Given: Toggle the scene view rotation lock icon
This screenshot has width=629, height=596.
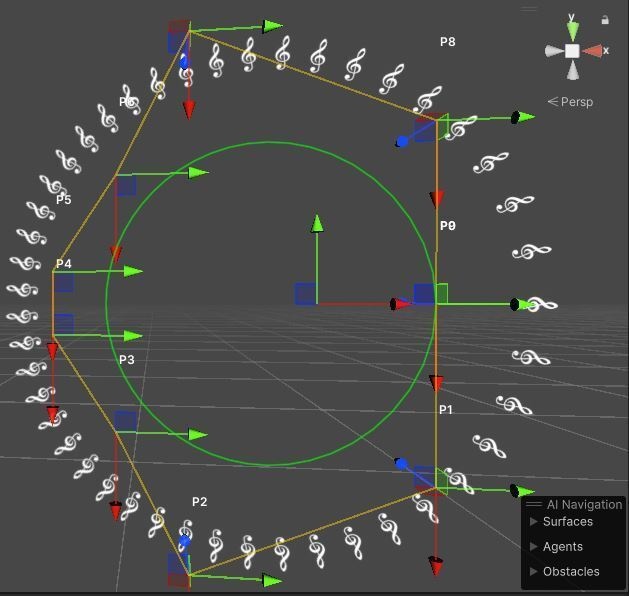Looking at the screenshot, I should click(605, 20).
